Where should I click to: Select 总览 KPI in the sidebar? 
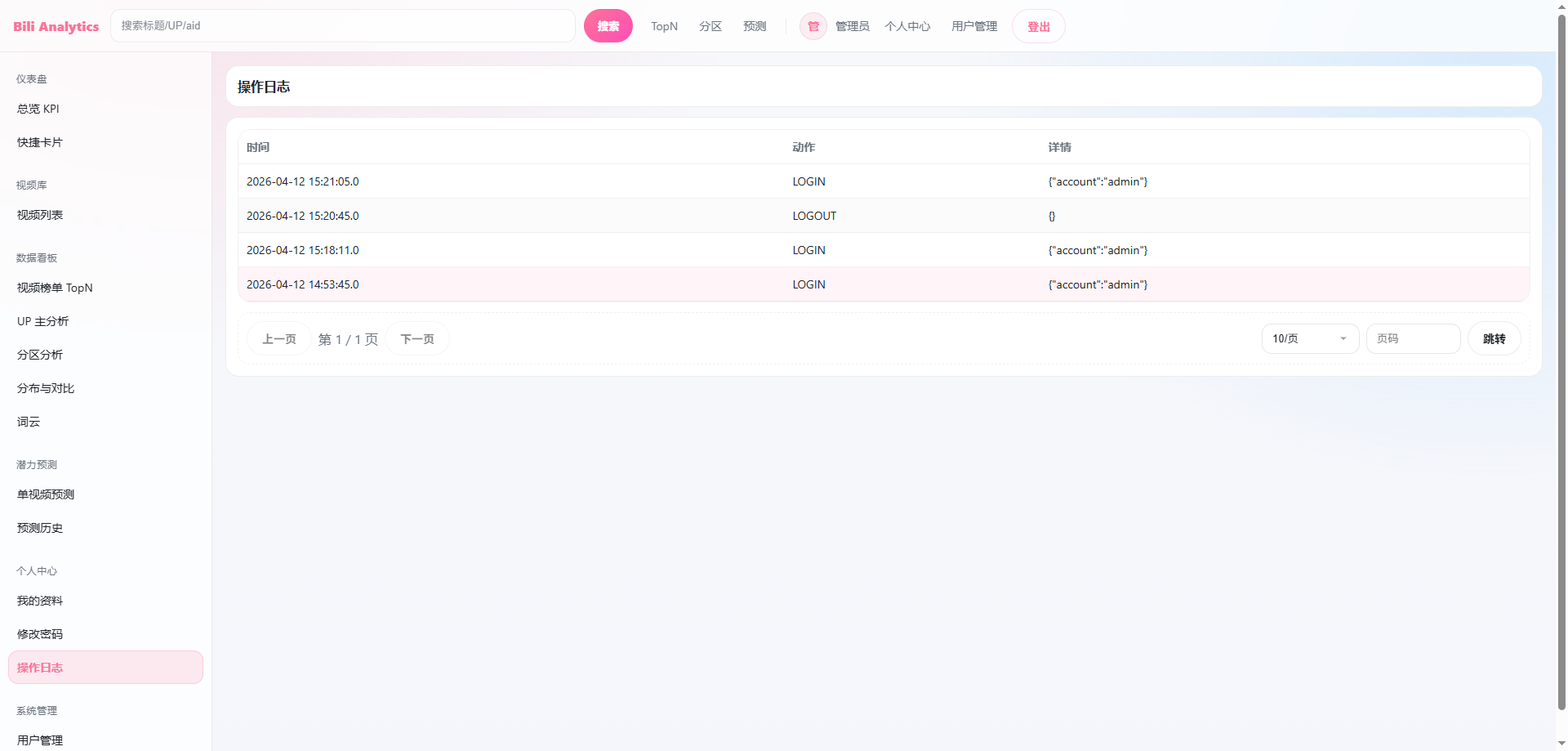(38, 109)
